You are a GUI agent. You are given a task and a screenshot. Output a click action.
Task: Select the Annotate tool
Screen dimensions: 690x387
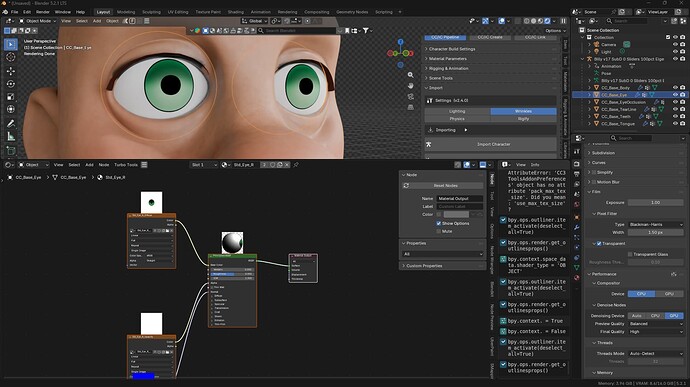(x=11, y=124)
